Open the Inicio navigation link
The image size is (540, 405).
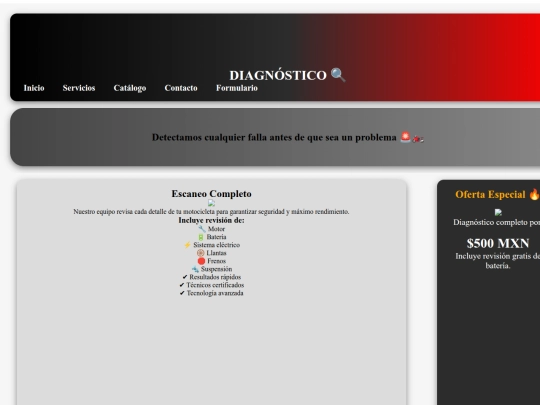point(34,88)
